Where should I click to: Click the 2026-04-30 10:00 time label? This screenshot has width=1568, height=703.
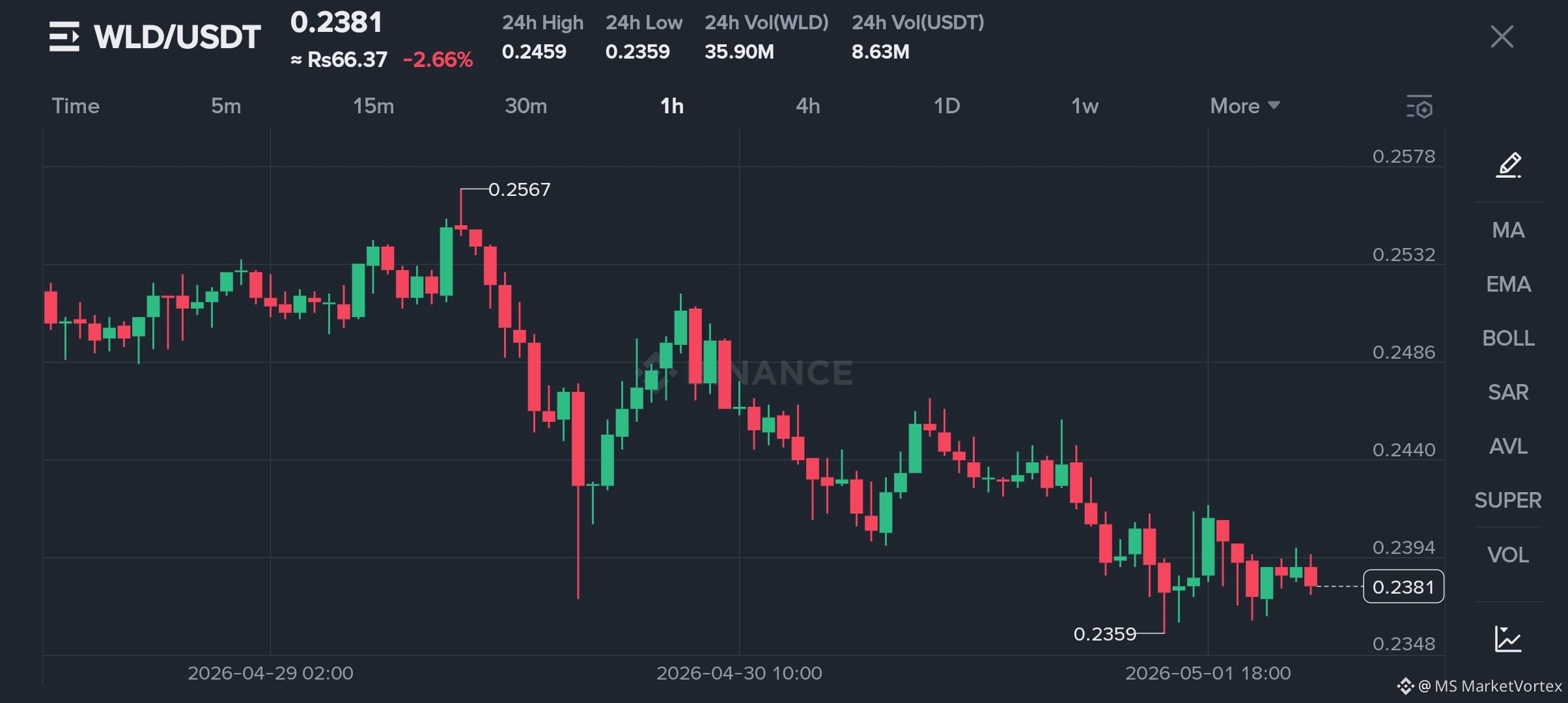pyautogui.click(x=739, y=673)
